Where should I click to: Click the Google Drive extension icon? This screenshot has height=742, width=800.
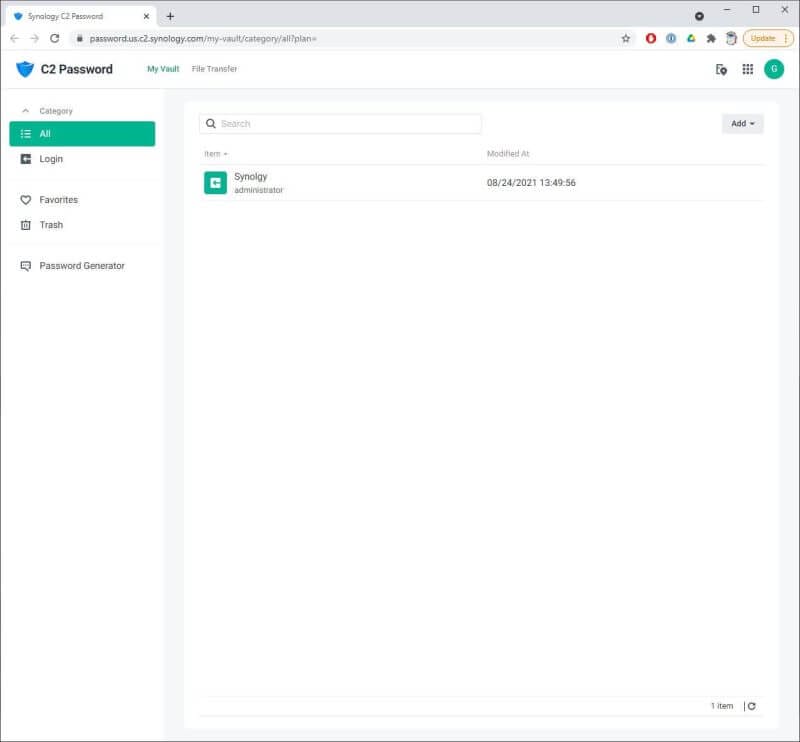coord(691,37)
